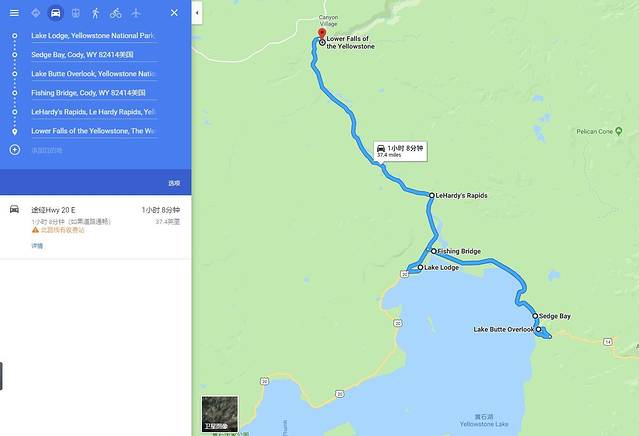This screenshot has height=436, width=639.
Task: Close the directions panel
Action: click(x=174, y=13)
